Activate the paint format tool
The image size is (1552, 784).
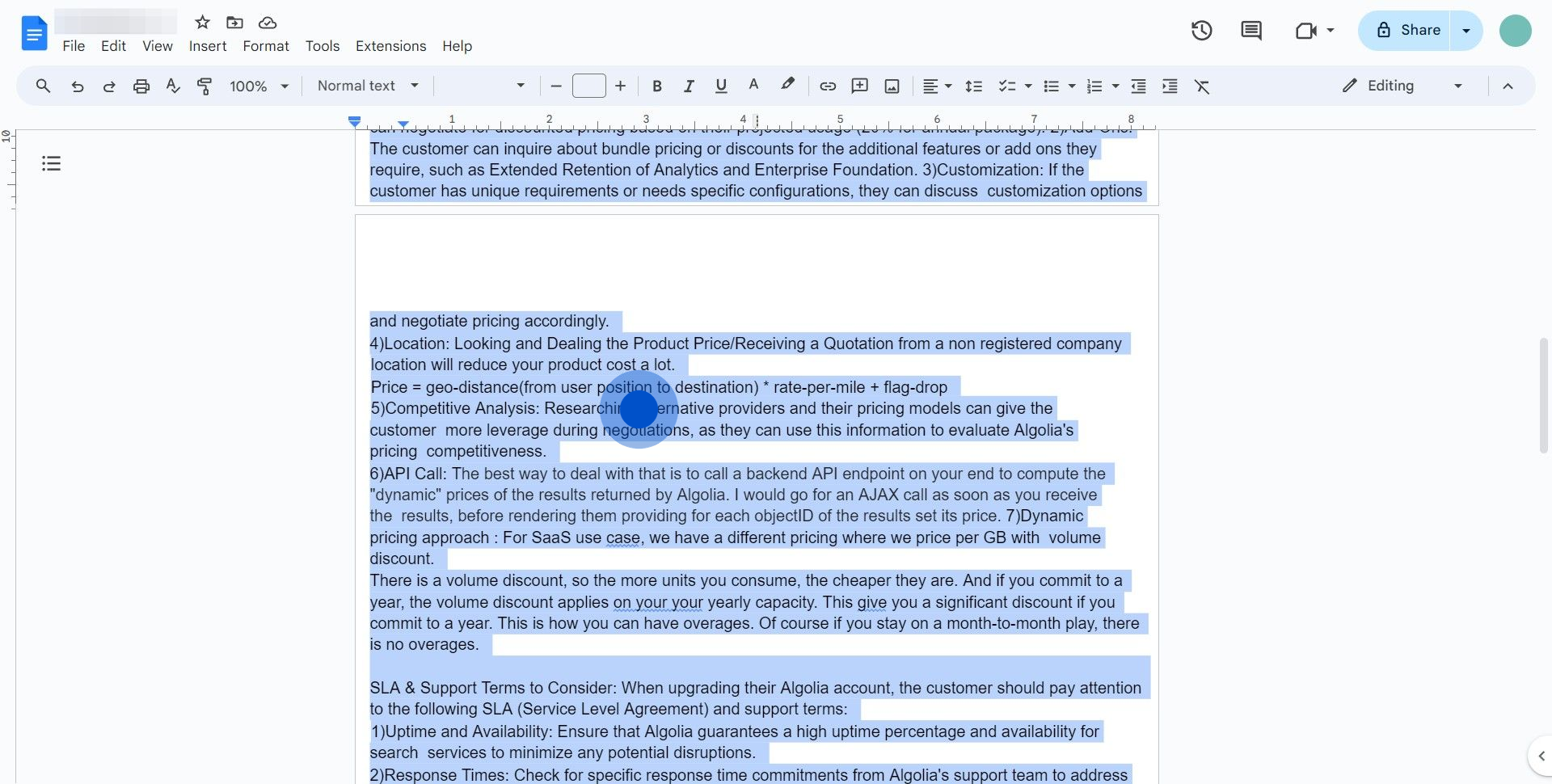tap(205, 86)
